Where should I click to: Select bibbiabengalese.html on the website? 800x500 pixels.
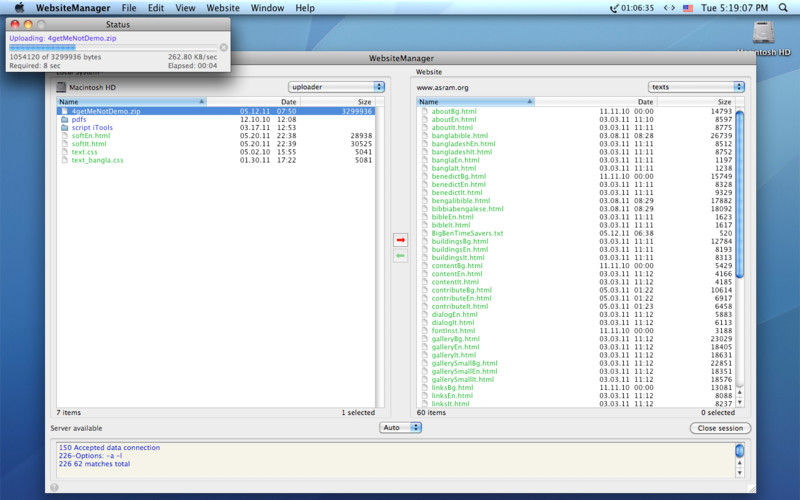pyautogui.click(x=576, y=209)
